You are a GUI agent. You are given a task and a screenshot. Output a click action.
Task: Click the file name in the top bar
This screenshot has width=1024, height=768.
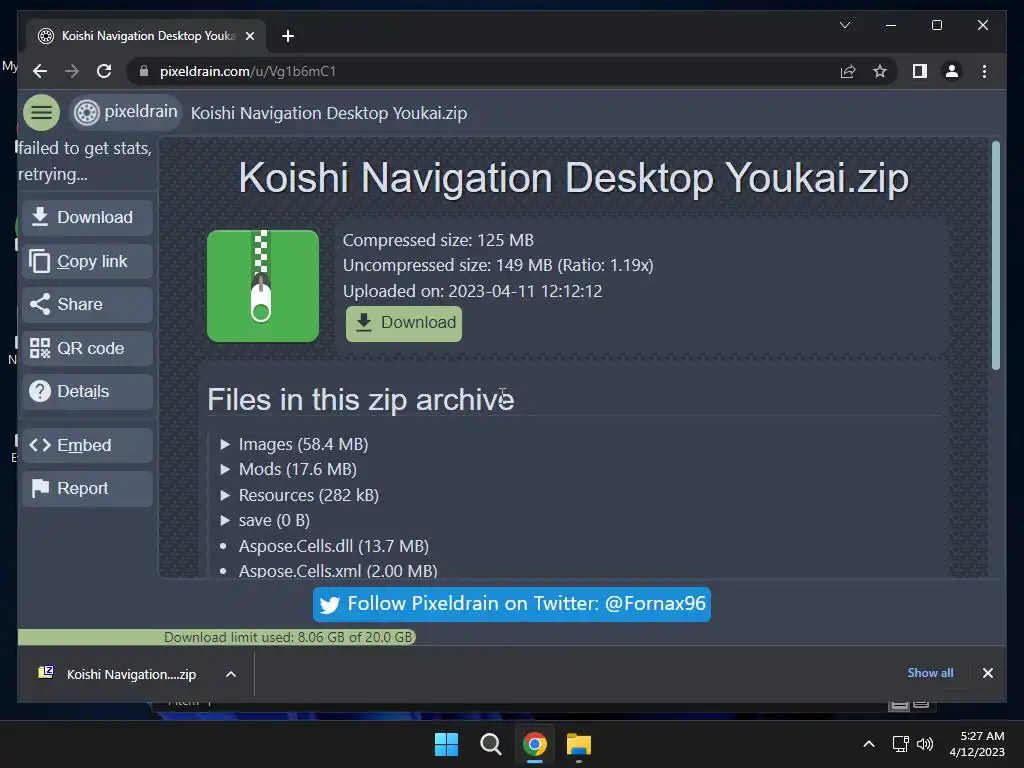point(328,113)
